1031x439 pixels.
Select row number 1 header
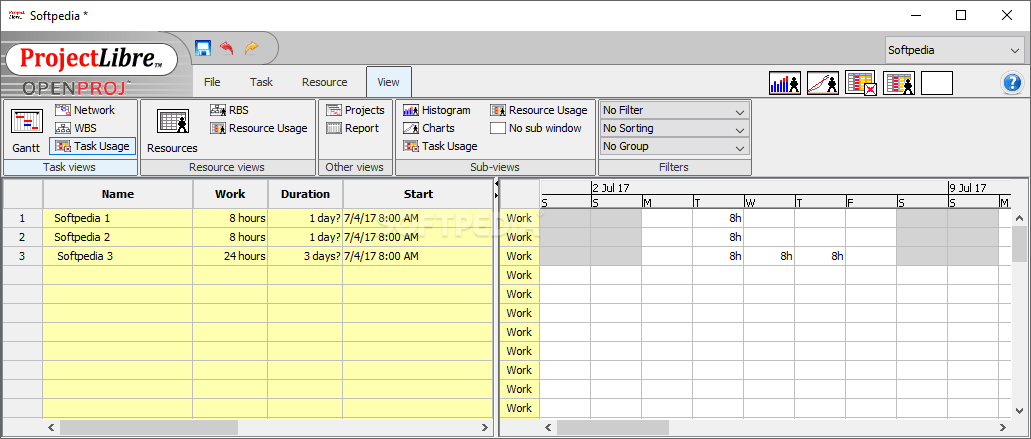22,218
